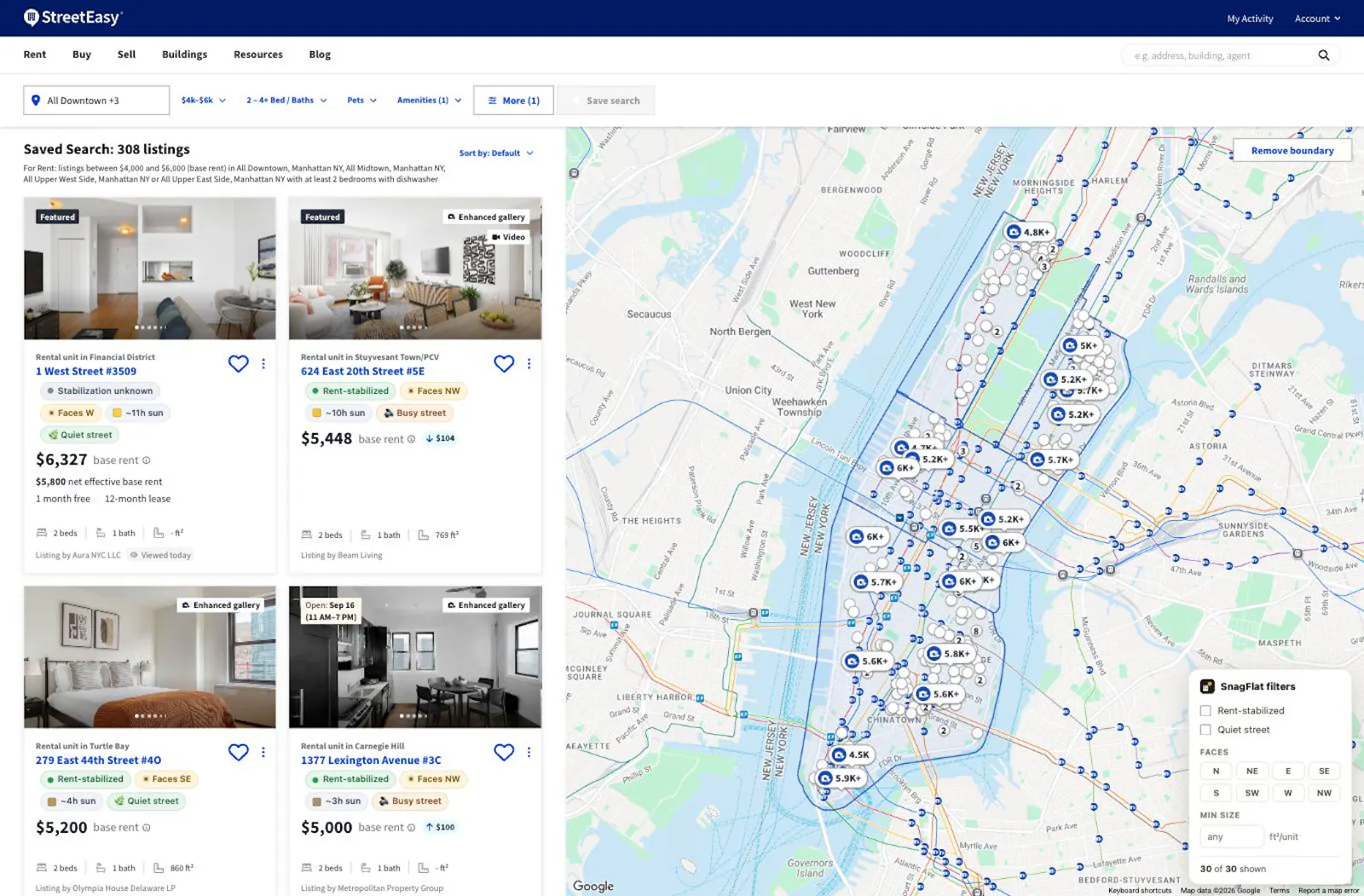This screenshot has height=896, width=1364.
Task: Expand the Account menu
Action: (1317, 19)
